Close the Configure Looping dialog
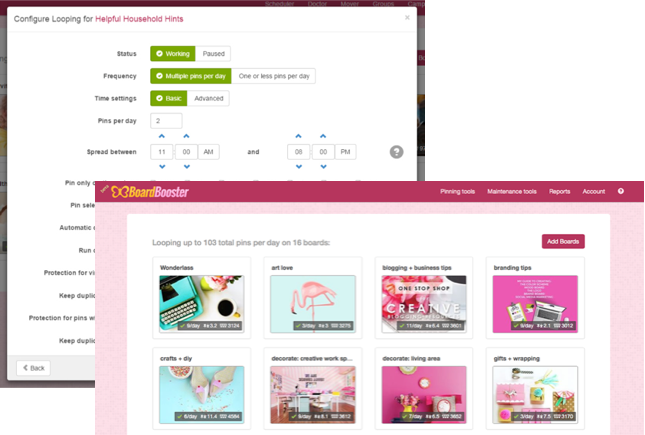The width and height of the screenshot is (645, 435). (x=407, y=18)
